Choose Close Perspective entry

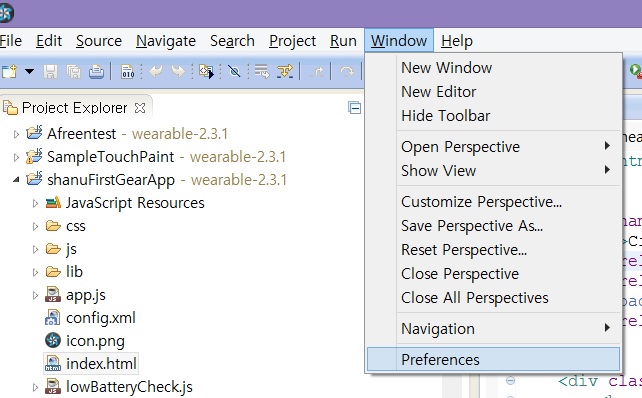493,274
